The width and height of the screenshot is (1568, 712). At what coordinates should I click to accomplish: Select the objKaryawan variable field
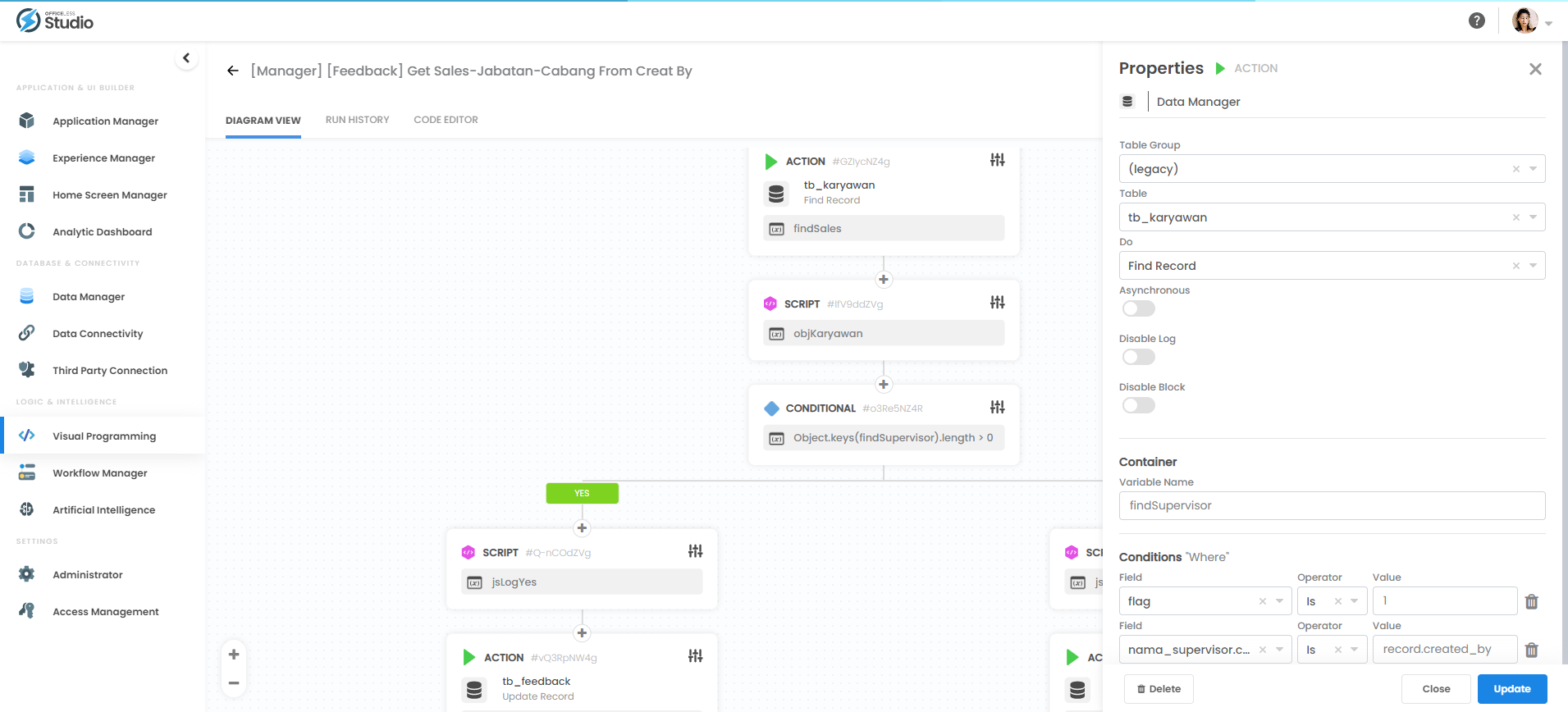pos(884,333)
